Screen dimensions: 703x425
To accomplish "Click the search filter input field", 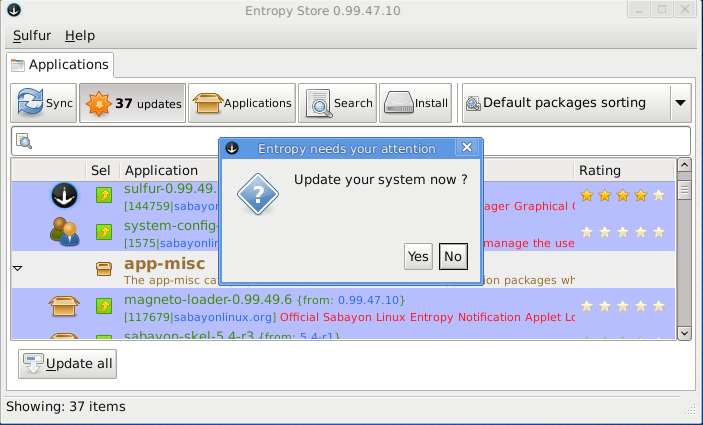I will click(351, 141).
